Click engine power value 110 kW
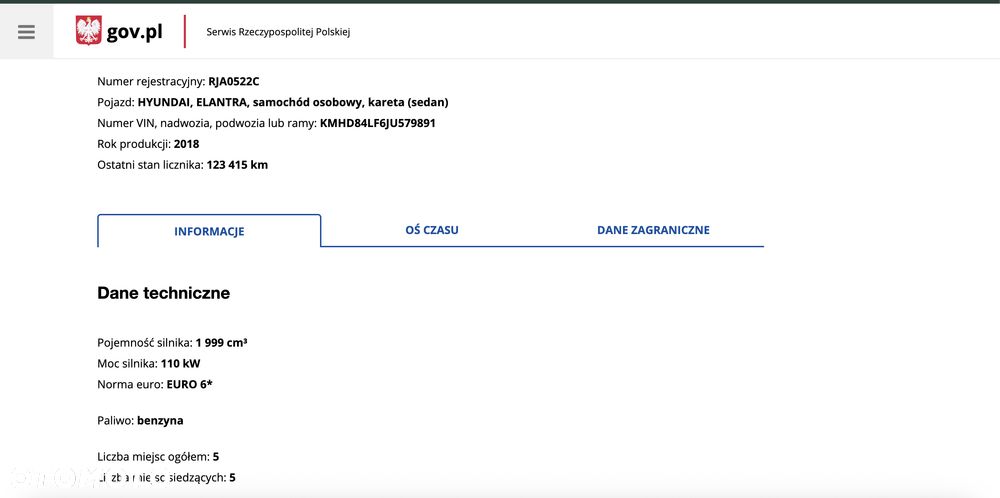1000x498 pixels. [180, 363]
